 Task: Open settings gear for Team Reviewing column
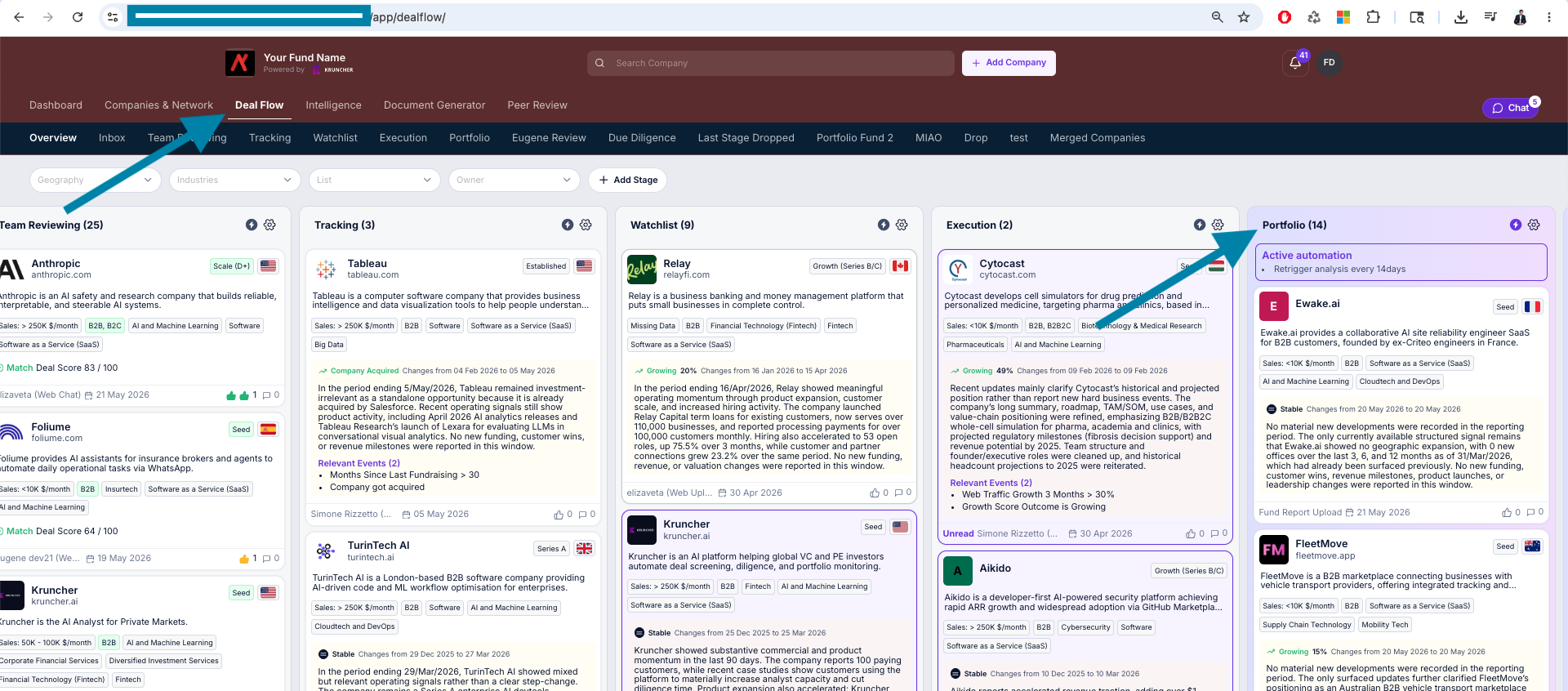click(269, 225)
